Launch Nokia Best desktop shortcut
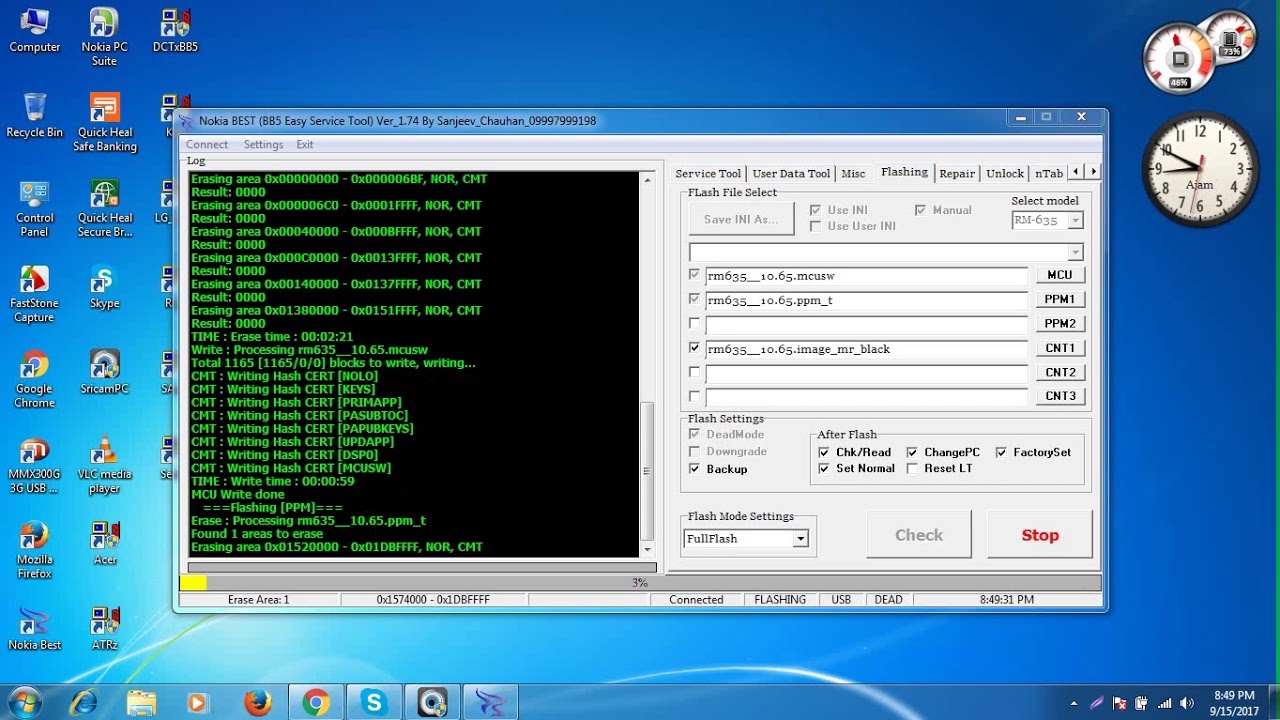This screenshot has width=1280, height=720. click(x=34, y=629)
